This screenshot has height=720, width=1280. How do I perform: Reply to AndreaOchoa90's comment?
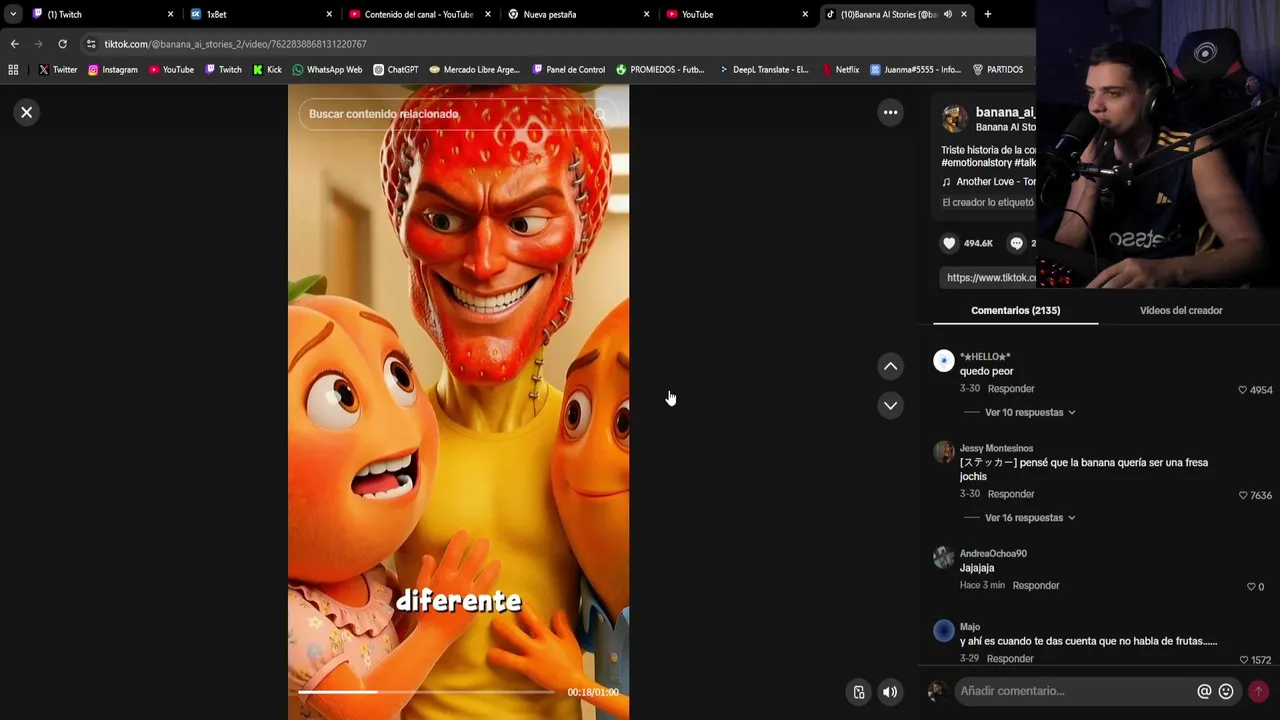[x=1036, y=586]
